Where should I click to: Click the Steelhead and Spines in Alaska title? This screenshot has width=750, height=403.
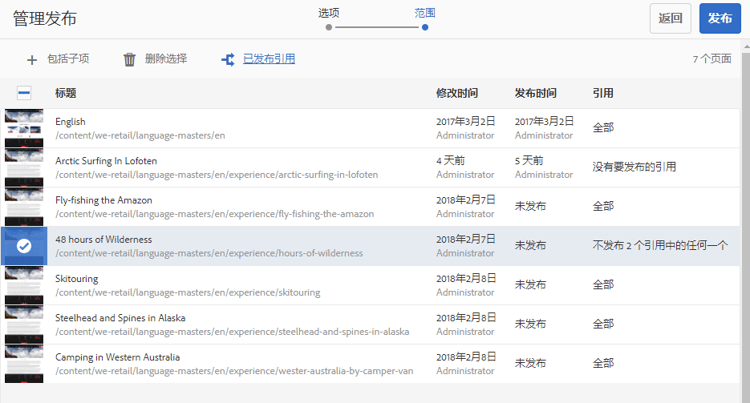tap(120, 318)
